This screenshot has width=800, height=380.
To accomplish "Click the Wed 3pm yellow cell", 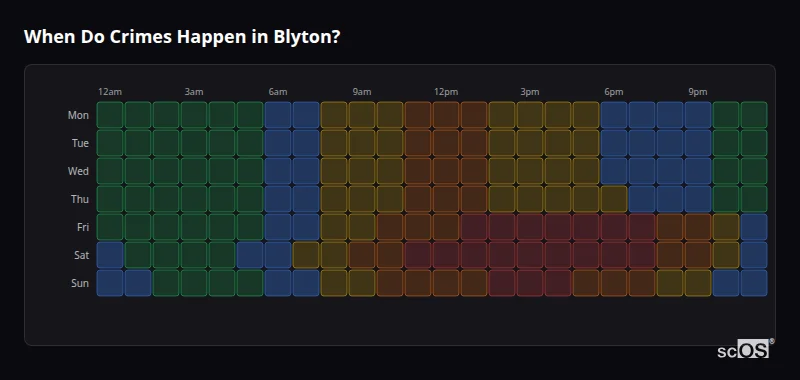I will pyautogui.click(x=530, y=171).
